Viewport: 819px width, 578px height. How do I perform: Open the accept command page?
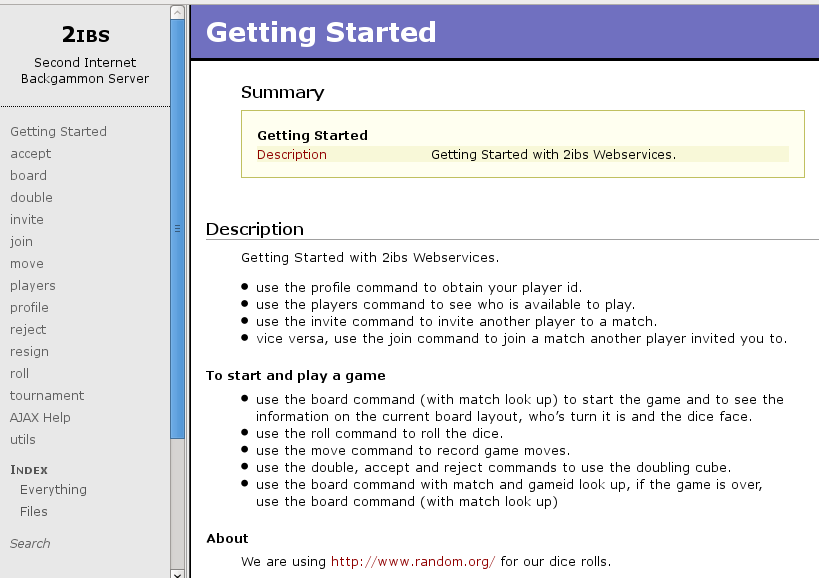30,153
